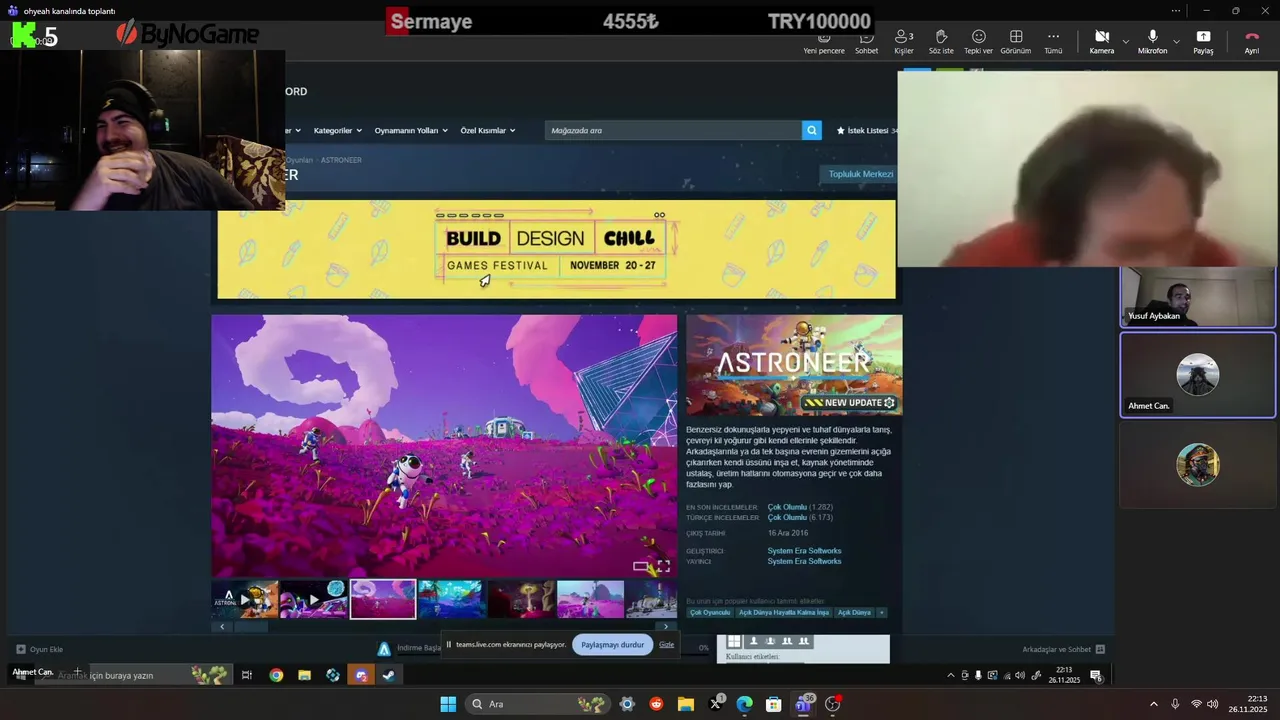Select the blue landscape screenshot thumbnail
Image resolution: width=1280 pixels, height=720 pixels.
coord(451,600)
